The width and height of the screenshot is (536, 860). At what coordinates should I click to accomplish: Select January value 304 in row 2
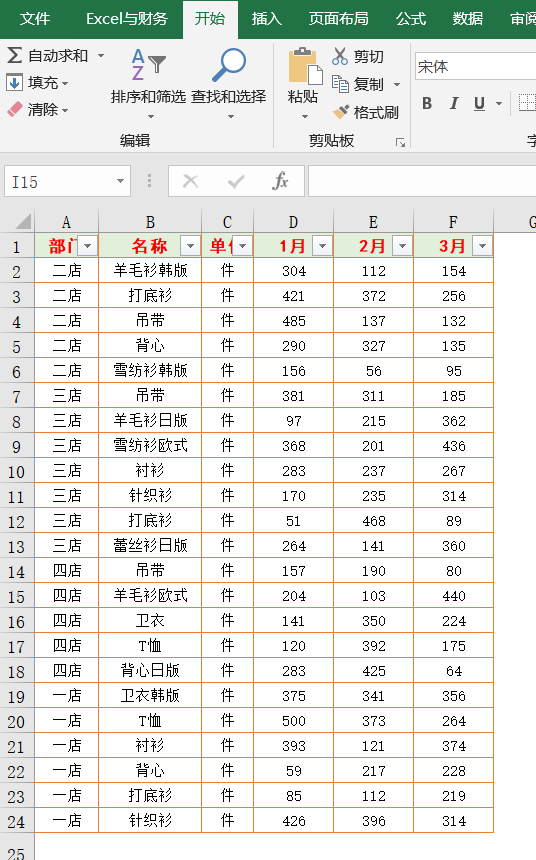pos(294,270)
